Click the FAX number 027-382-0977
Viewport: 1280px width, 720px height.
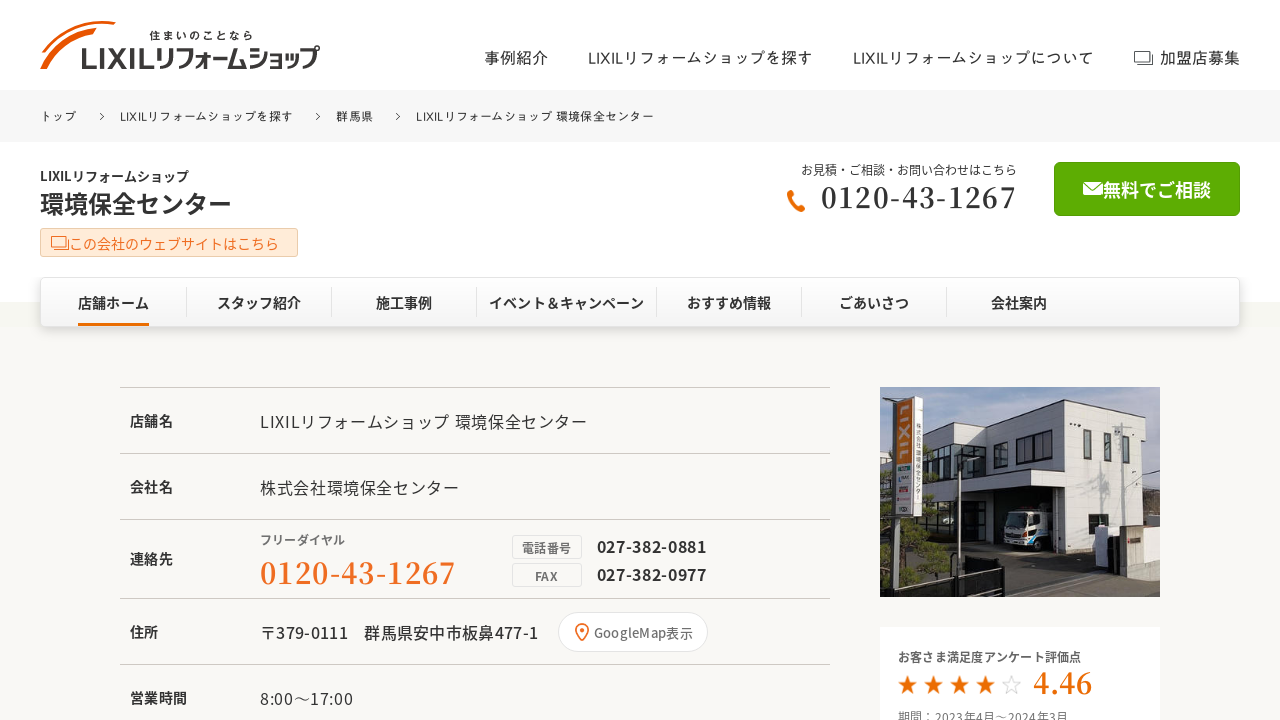click(x=651, y=575)
